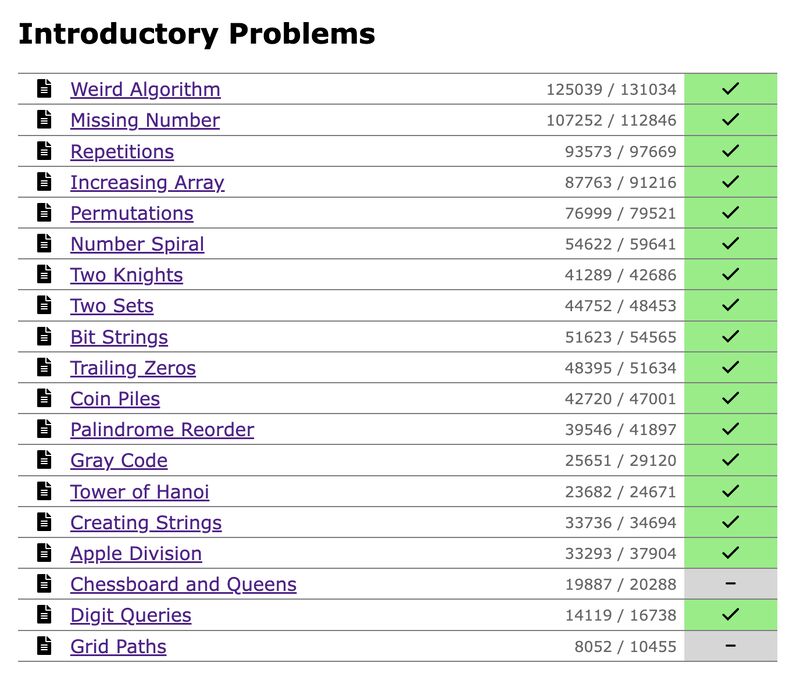Open Chessboard and Queens problem
This screenshot has width=800, height=684.
pos(183,584)
